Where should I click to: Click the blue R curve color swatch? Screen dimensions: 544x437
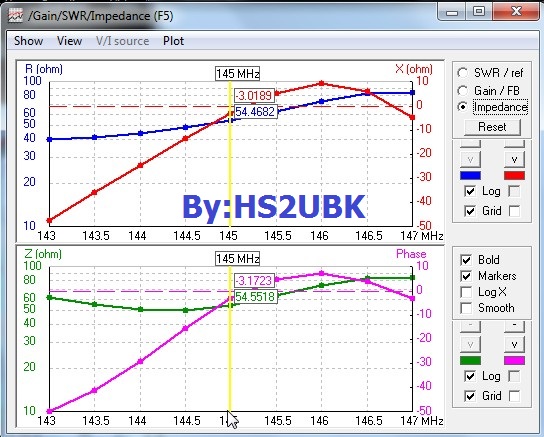[470, 175]
